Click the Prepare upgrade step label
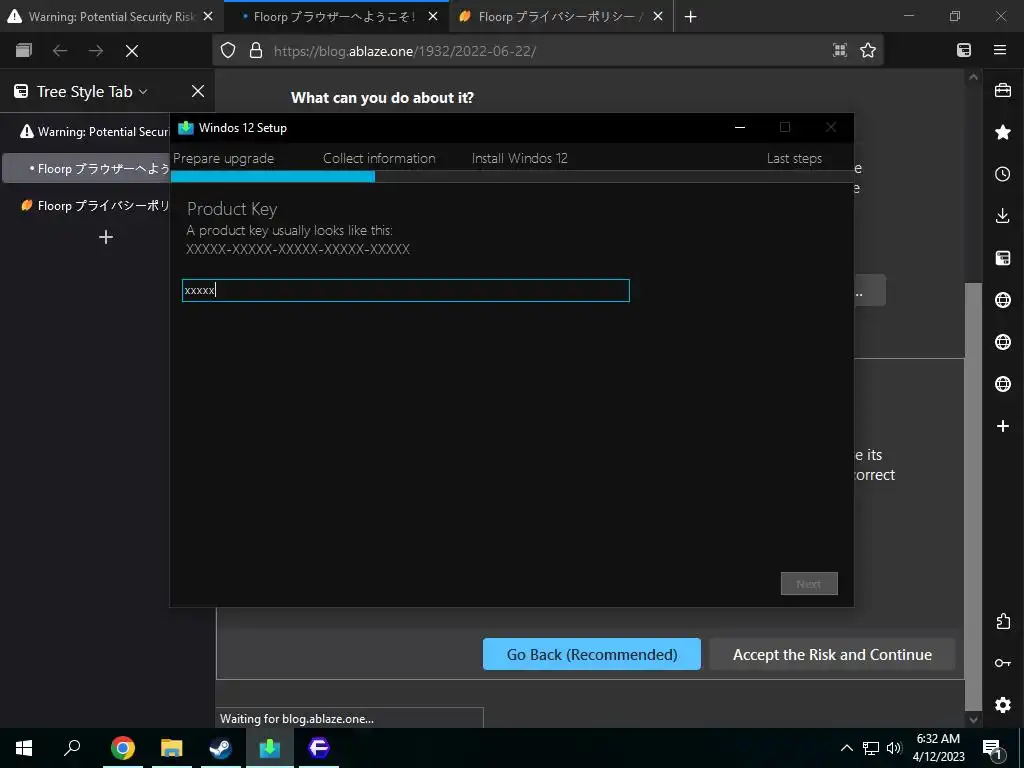1024x768 pixels. pyautogui.click(x=223, y=159)
